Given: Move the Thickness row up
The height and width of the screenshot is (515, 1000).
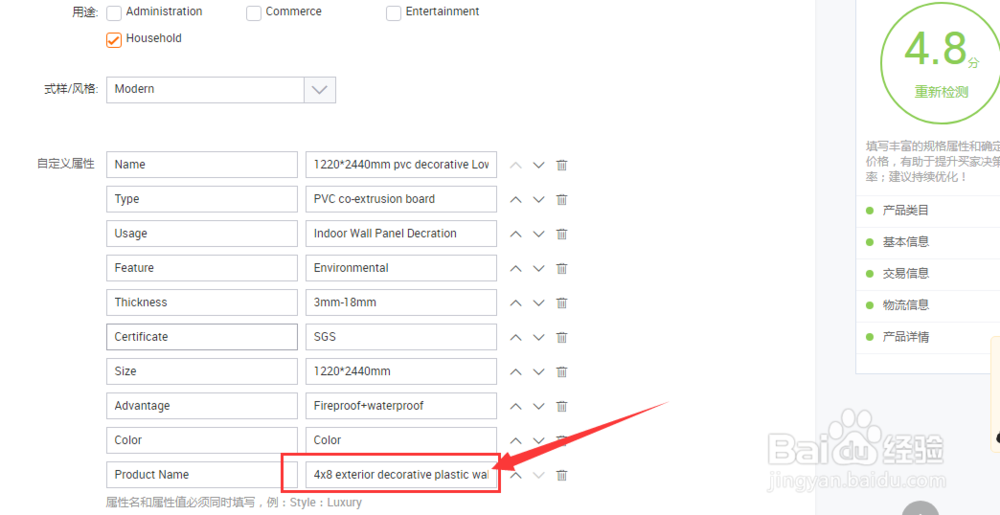Looking at the screenshot, I should [x=516, y=303].
